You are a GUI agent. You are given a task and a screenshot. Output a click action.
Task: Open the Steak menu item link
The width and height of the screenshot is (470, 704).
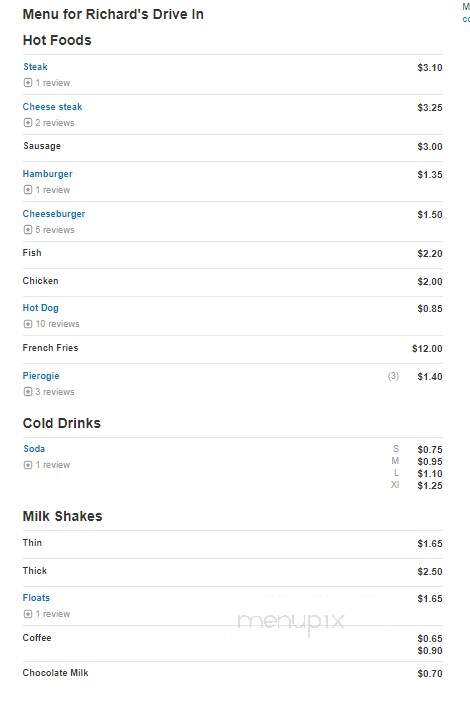(35, 67)
